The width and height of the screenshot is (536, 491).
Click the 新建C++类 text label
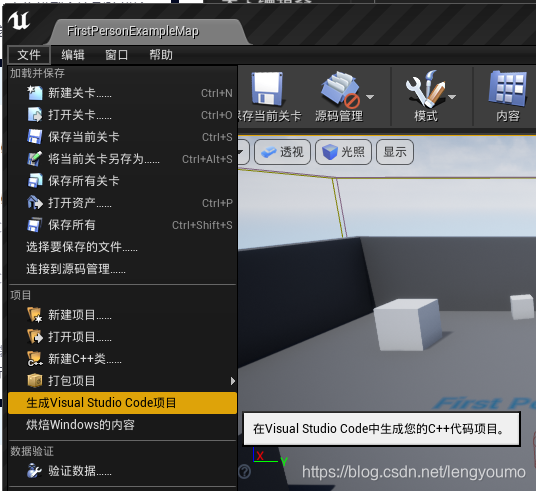pyautogui.click(x=85, y=359)
